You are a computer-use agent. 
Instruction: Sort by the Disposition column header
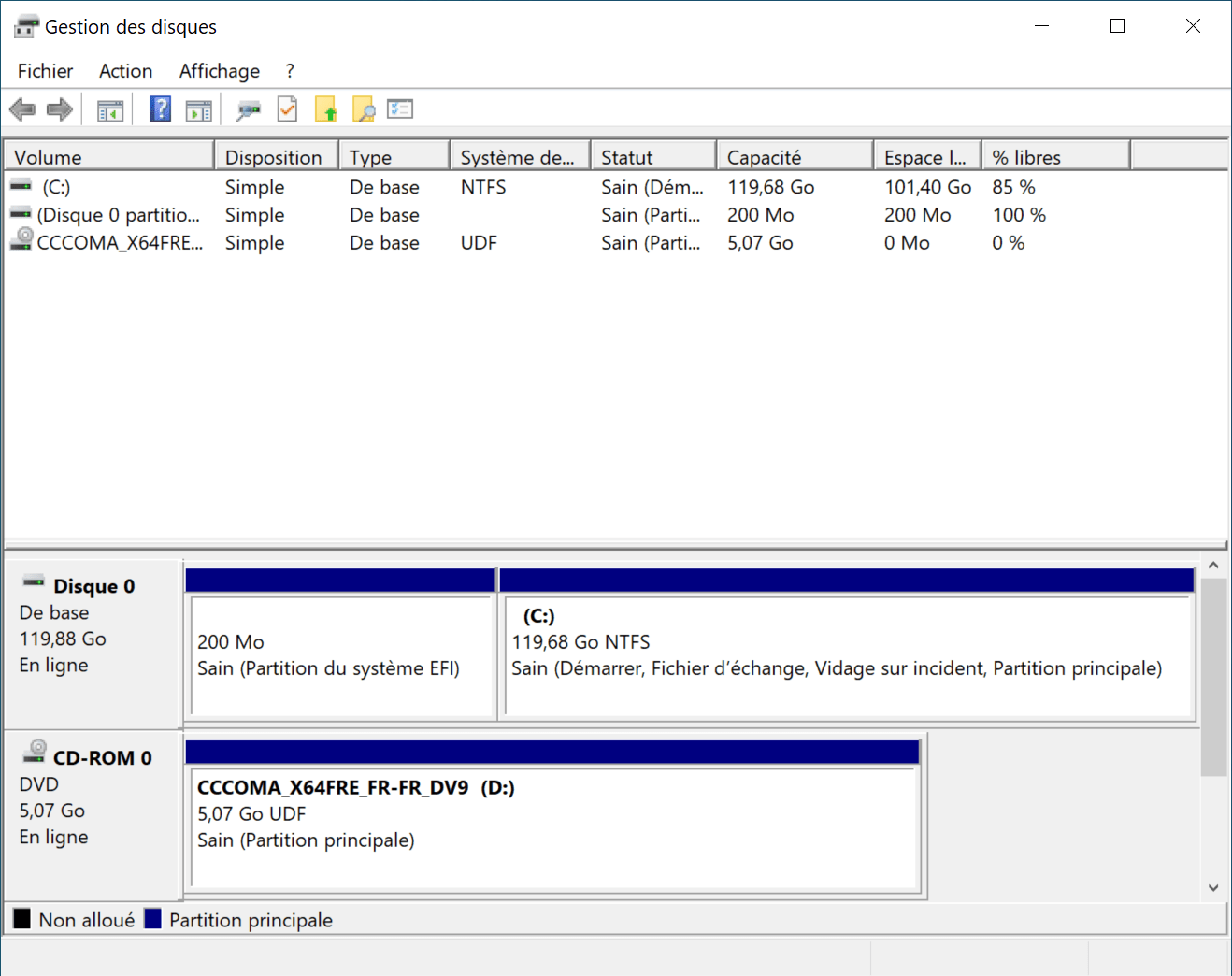pos(277,157)
